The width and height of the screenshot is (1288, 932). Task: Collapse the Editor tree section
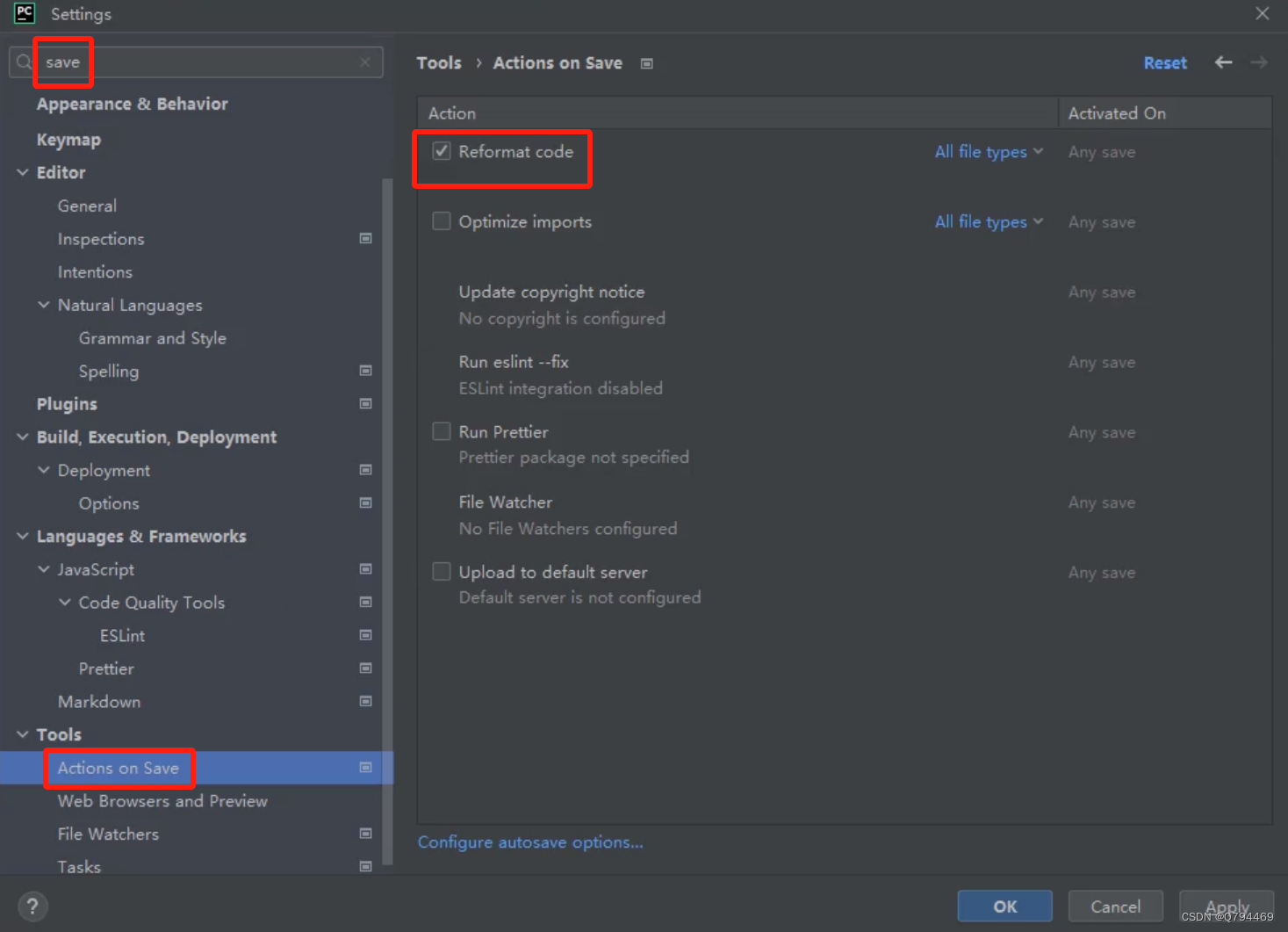23,172
